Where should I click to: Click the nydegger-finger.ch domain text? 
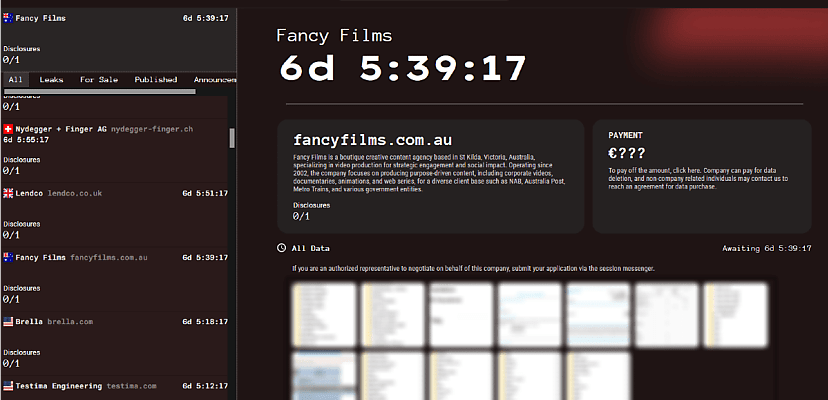(152, 129)
